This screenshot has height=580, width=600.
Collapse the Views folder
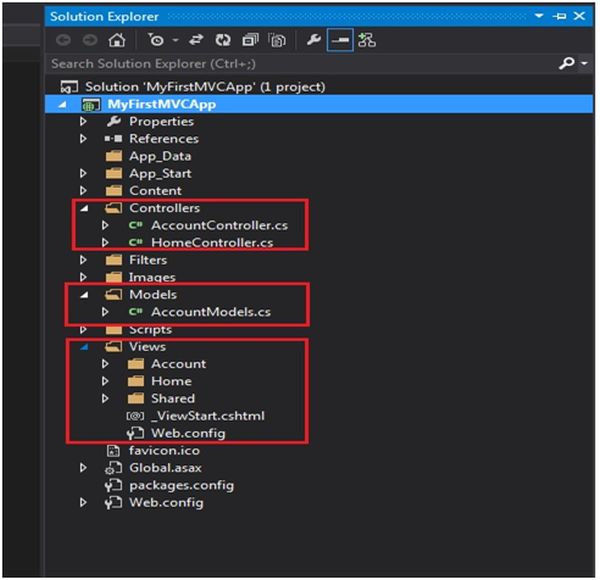point(84,347)
